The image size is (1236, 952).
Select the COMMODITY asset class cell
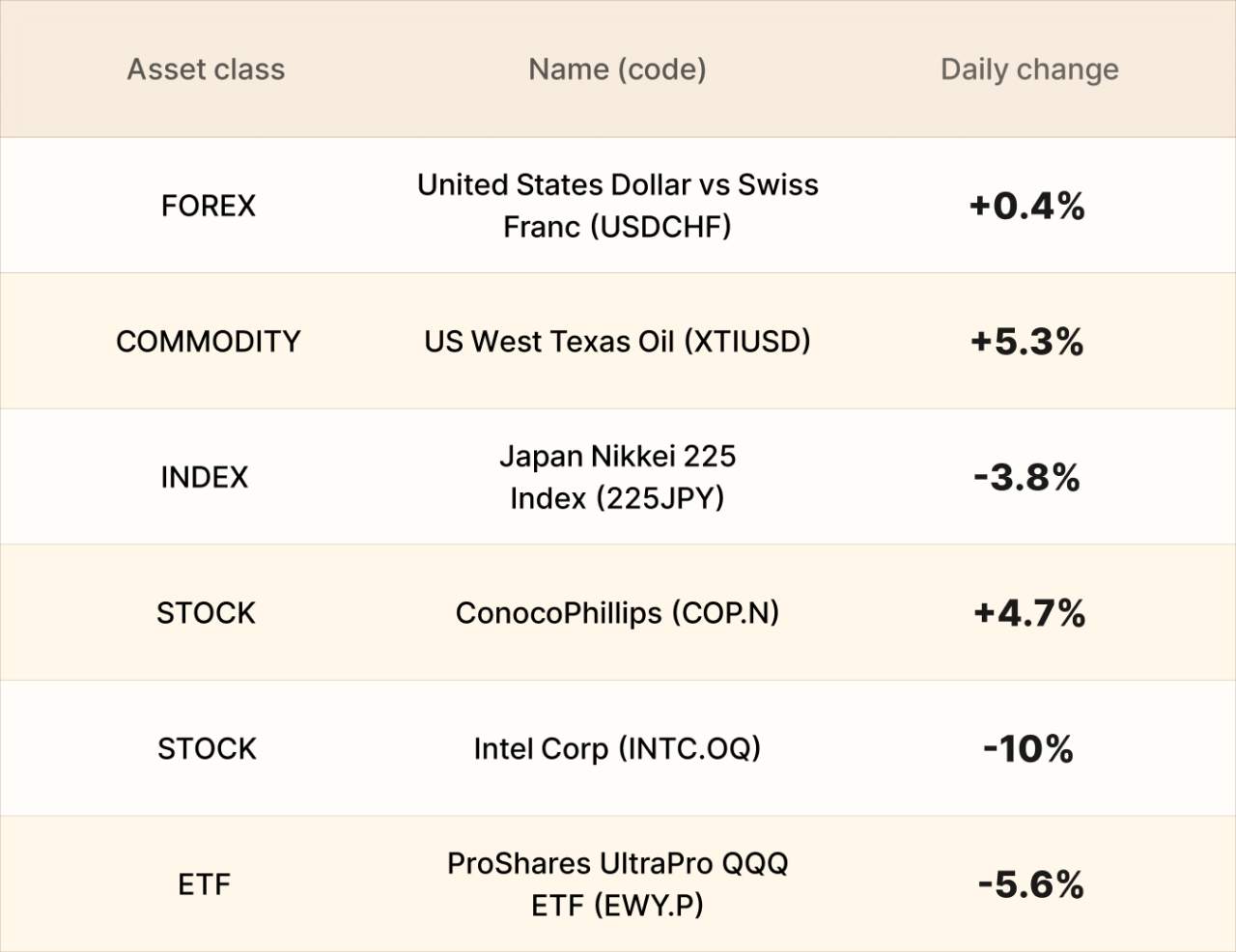208,342
